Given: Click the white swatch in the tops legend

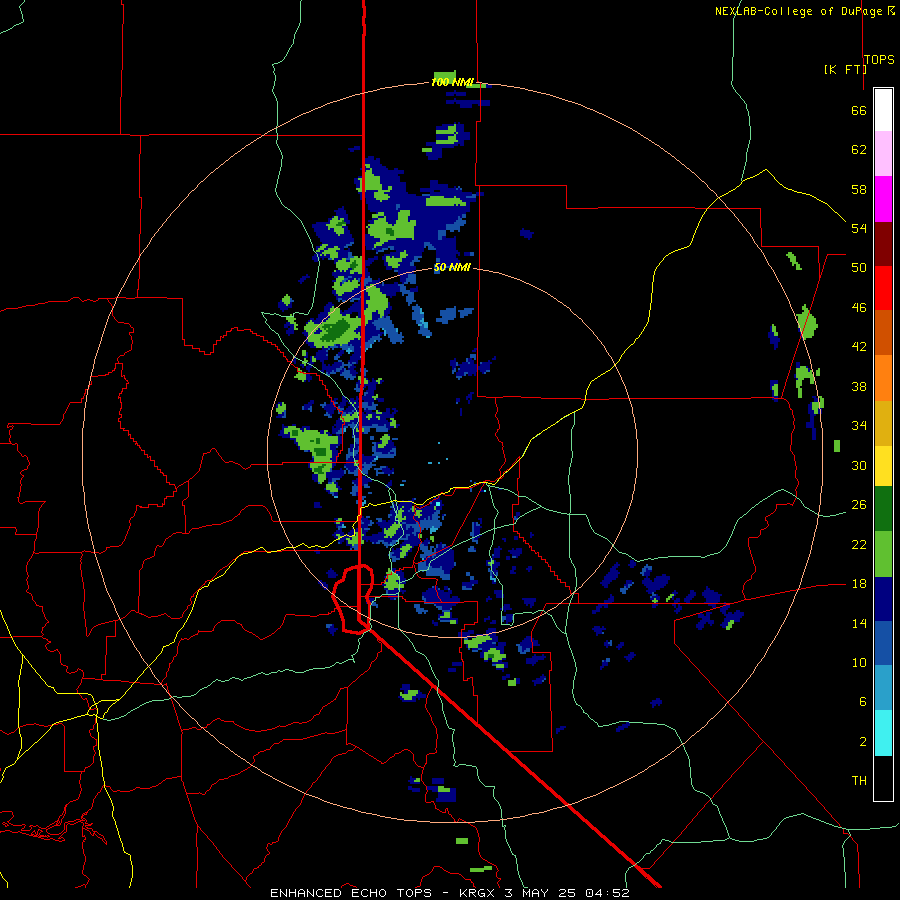Looking at the screenshot, I should [883, 110].
